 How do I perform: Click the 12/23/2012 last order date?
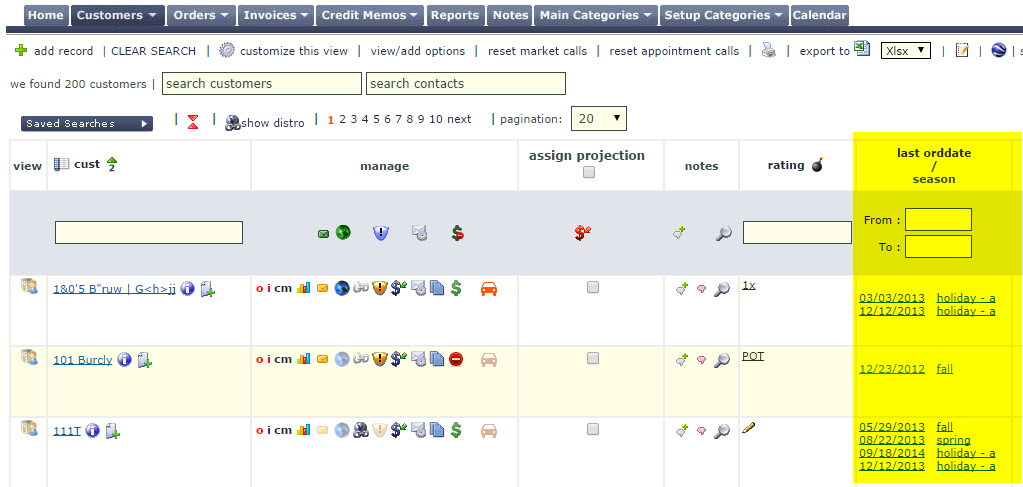(892, 369)
